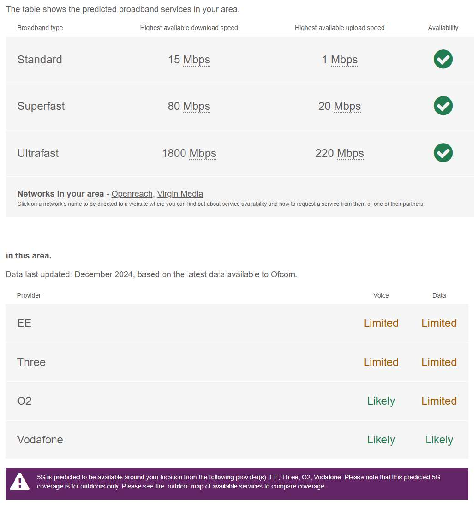Click Mbps abbreviation beside 20 upload speed
This screenshot has width=474, height=506.
click(347, 106)
